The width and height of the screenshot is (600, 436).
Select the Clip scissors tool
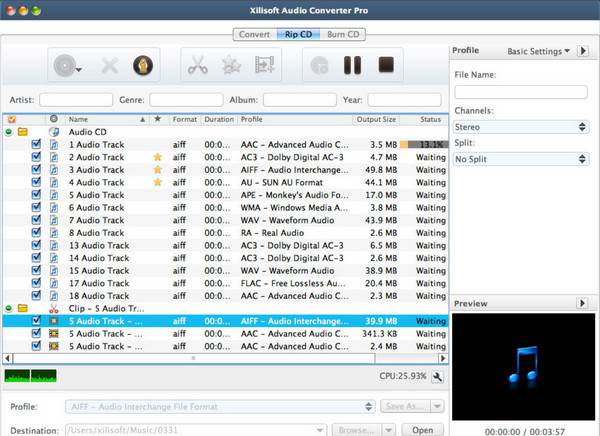pos(197,65)
